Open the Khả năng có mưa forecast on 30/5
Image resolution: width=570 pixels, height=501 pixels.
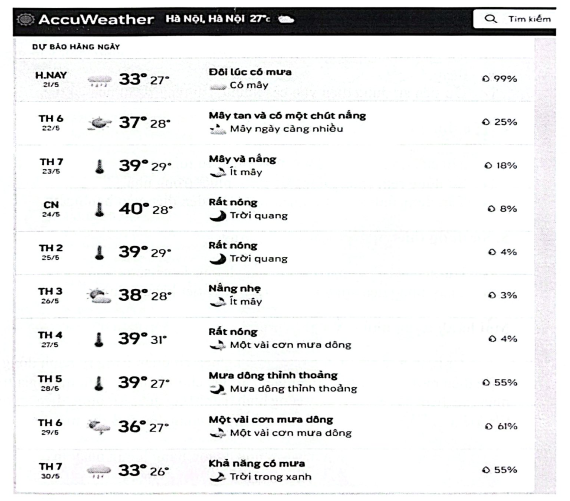pos(257,464)
